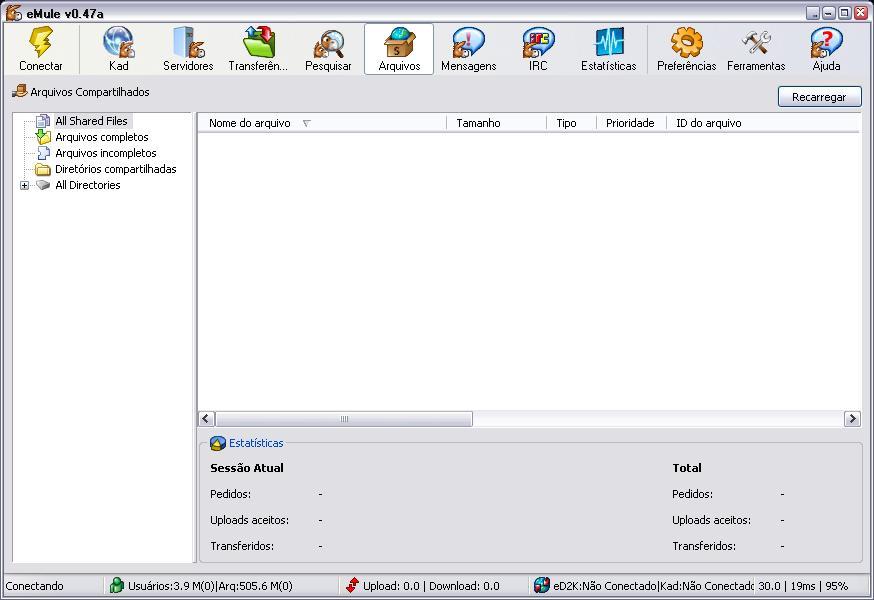Click the sort arrow on Nome do arquivo

[307, 123]
